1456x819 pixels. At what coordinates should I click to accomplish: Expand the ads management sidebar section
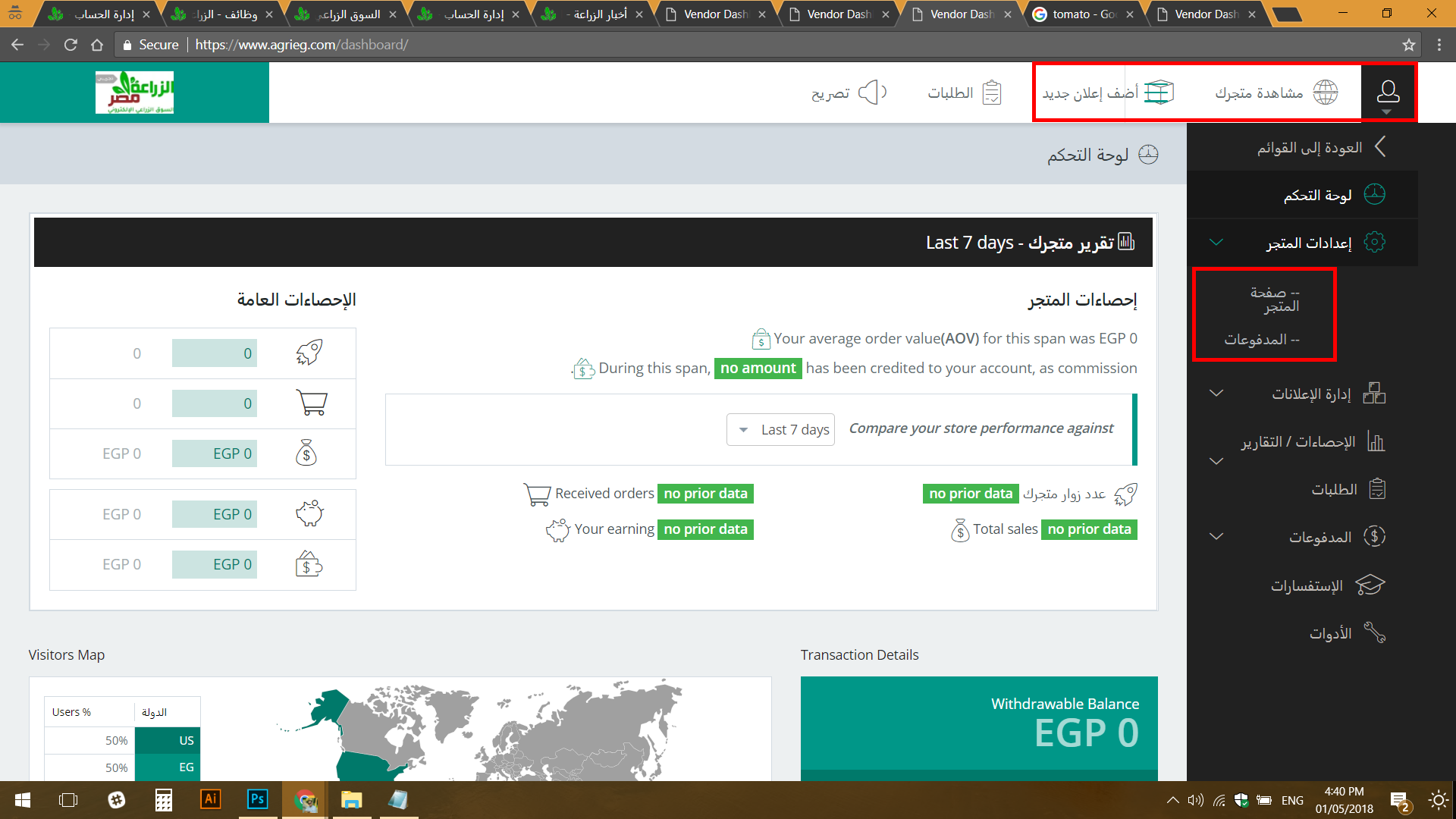(x=1216, y=394)
